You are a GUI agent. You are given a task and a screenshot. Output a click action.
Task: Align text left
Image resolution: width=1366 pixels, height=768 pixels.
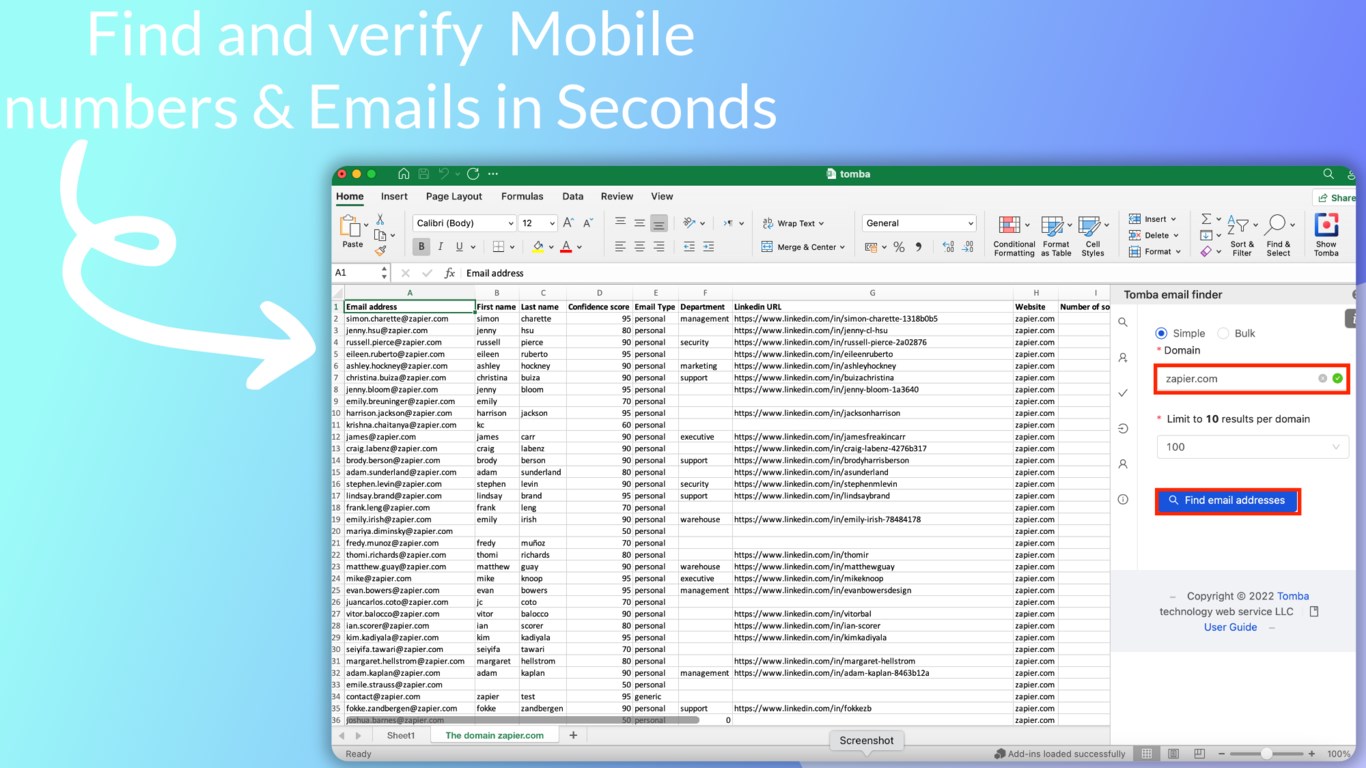click(x=620, y=247)
